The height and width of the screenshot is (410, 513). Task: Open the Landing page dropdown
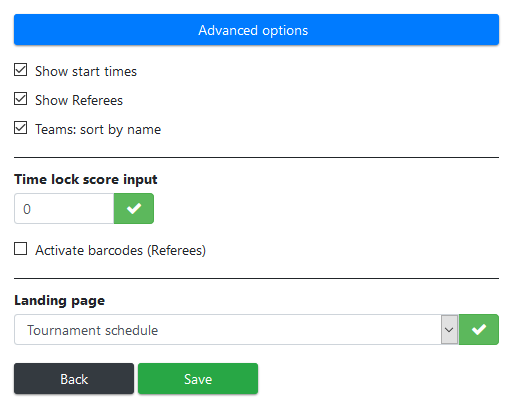(236, 330)
